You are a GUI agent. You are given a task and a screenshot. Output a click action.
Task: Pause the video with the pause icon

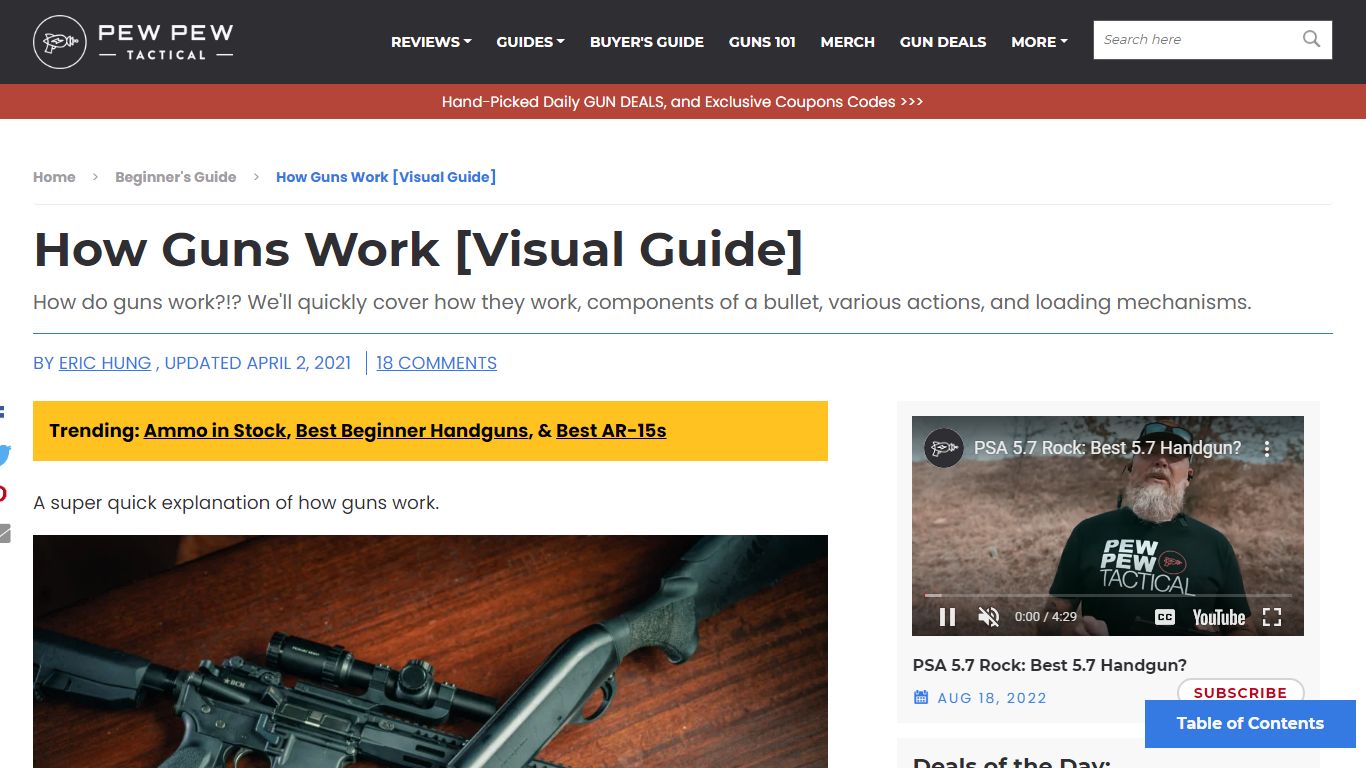pyautogui.click(x=947, y=617)
